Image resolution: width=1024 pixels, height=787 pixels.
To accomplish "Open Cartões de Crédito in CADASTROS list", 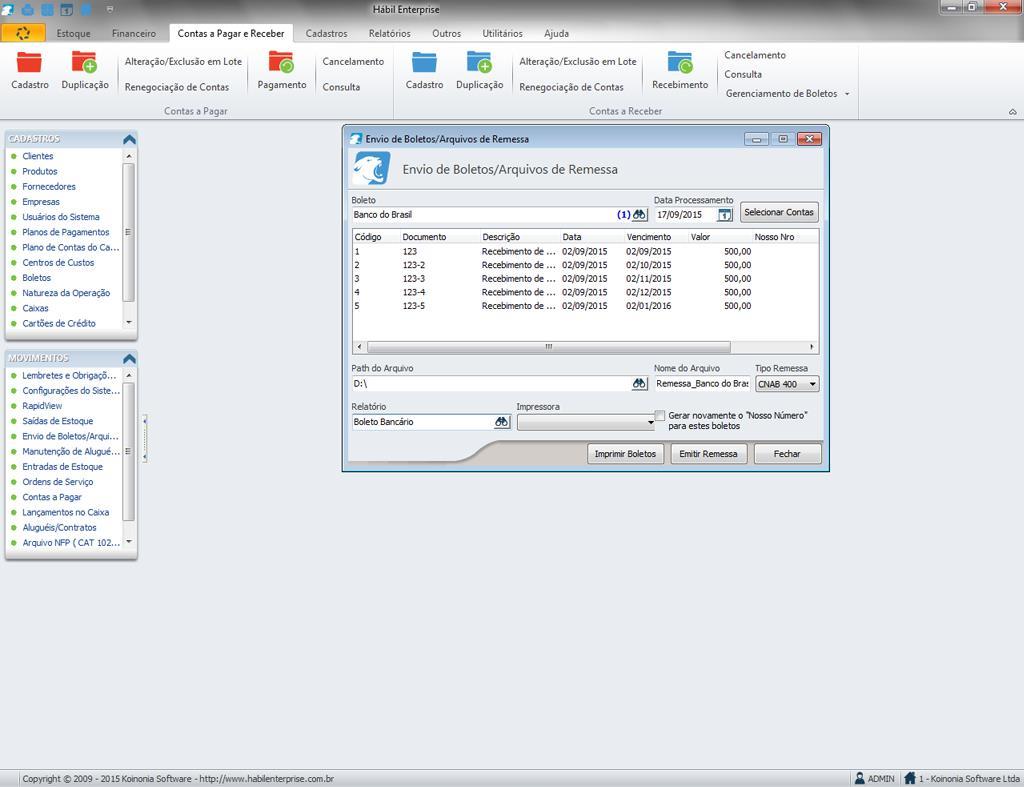I will pos(59,323).
